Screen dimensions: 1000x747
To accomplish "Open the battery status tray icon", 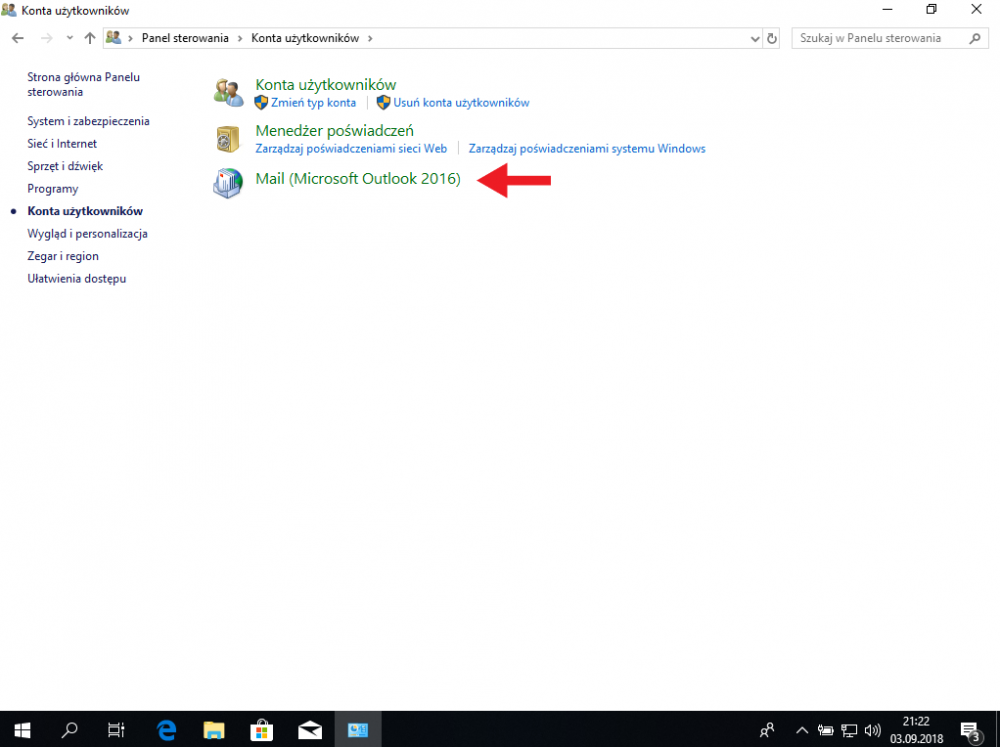I will click(825, 730).
